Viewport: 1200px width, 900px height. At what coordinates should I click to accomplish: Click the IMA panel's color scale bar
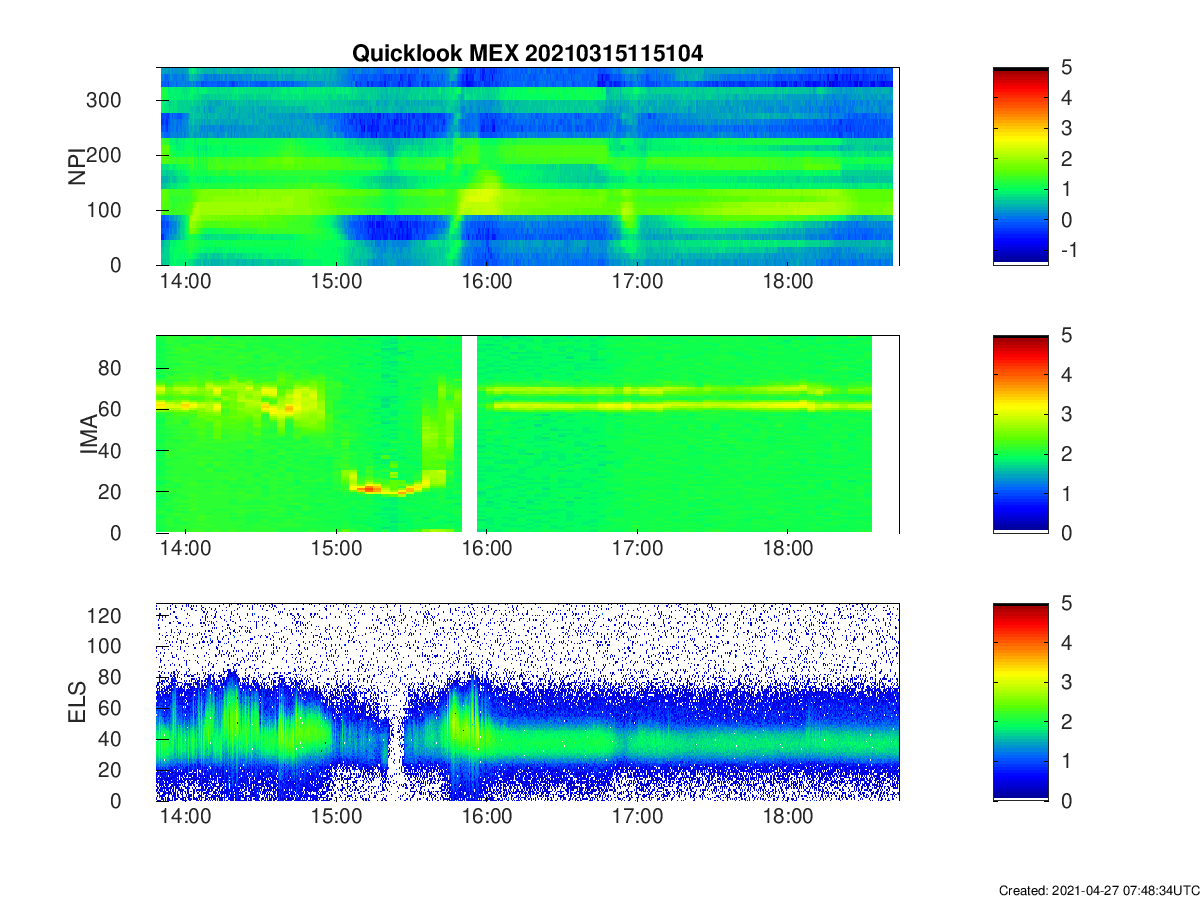tap(1021, 434)
